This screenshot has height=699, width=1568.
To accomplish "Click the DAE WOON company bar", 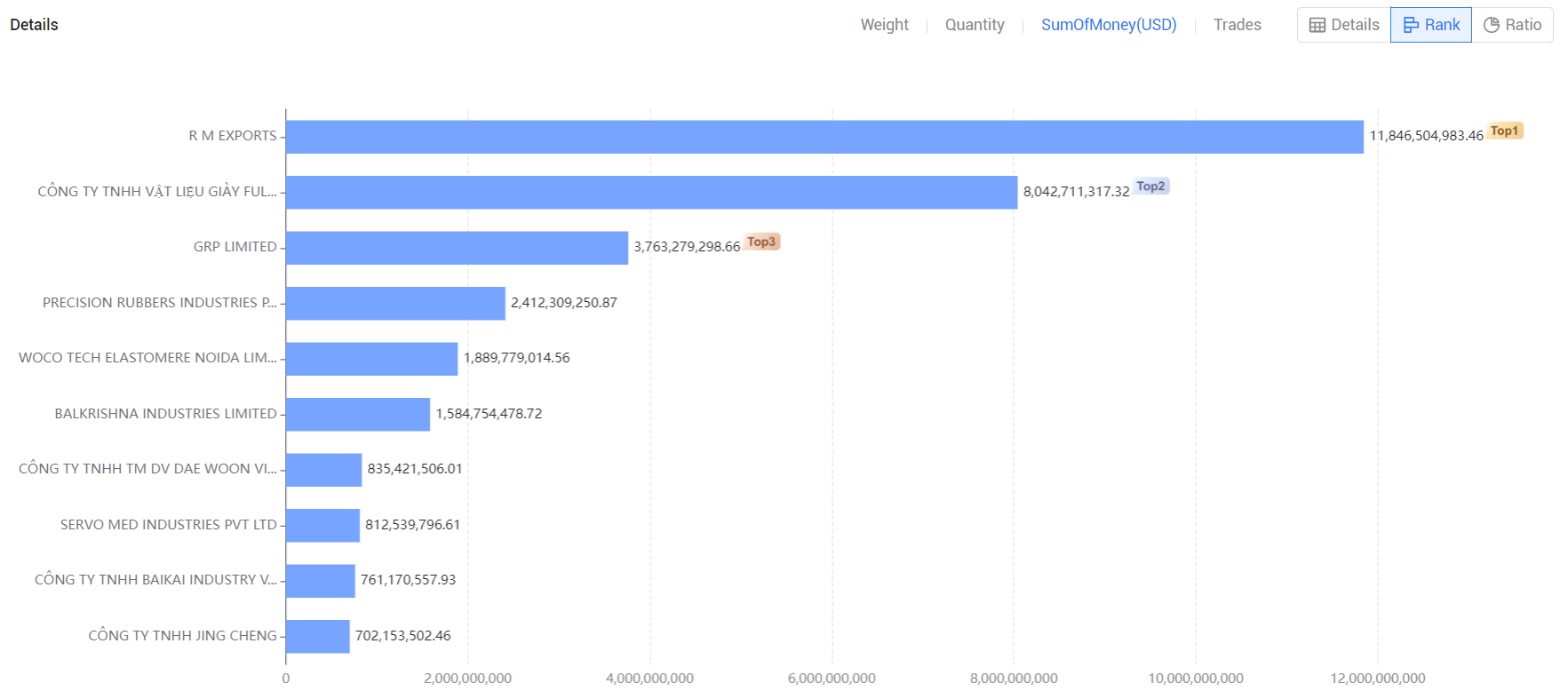I will (323, 470).
